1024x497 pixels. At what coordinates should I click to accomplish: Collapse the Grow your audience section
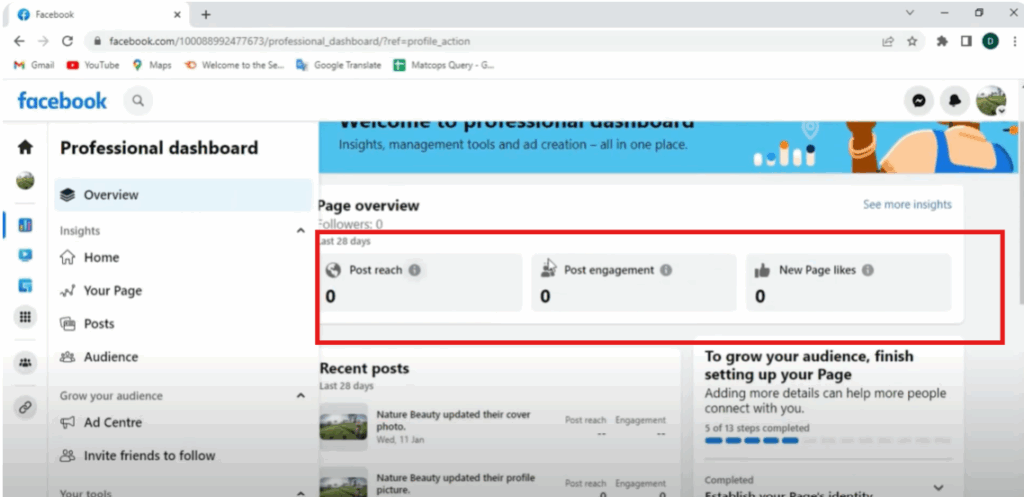click(x=300, y=396)
